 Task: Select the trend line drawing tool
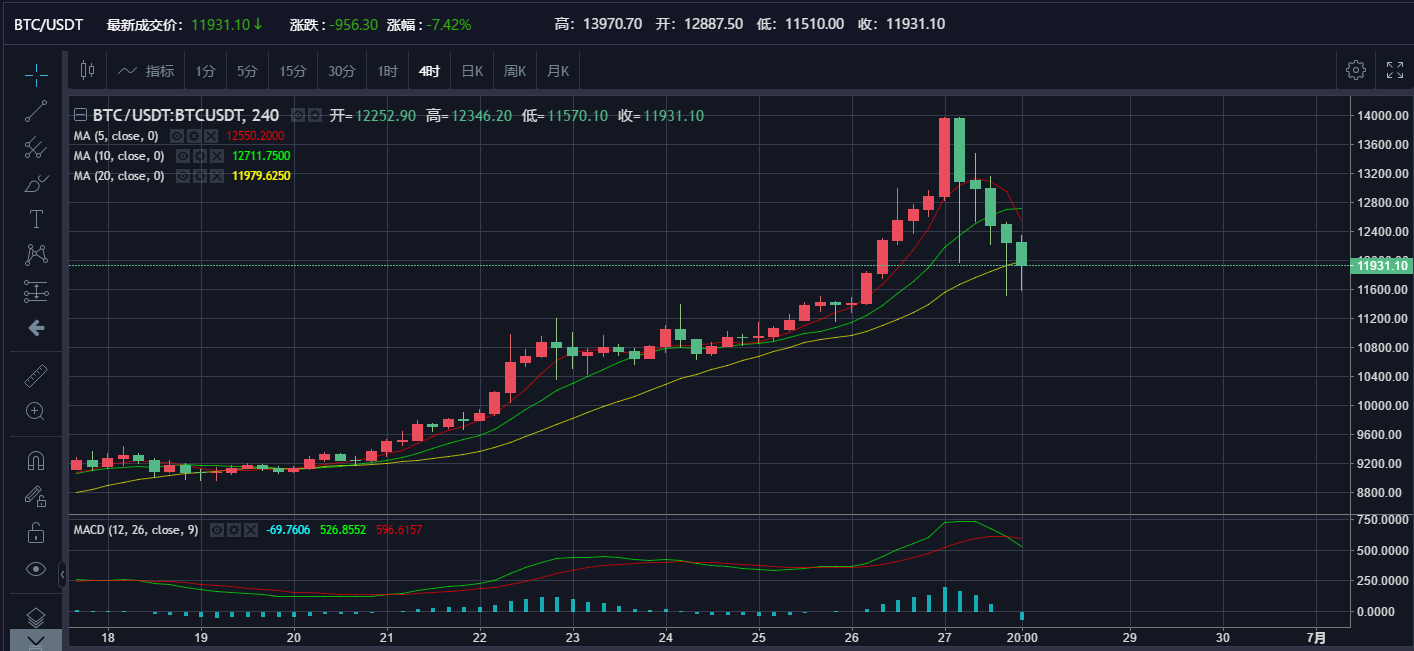(x=36, y=111)
